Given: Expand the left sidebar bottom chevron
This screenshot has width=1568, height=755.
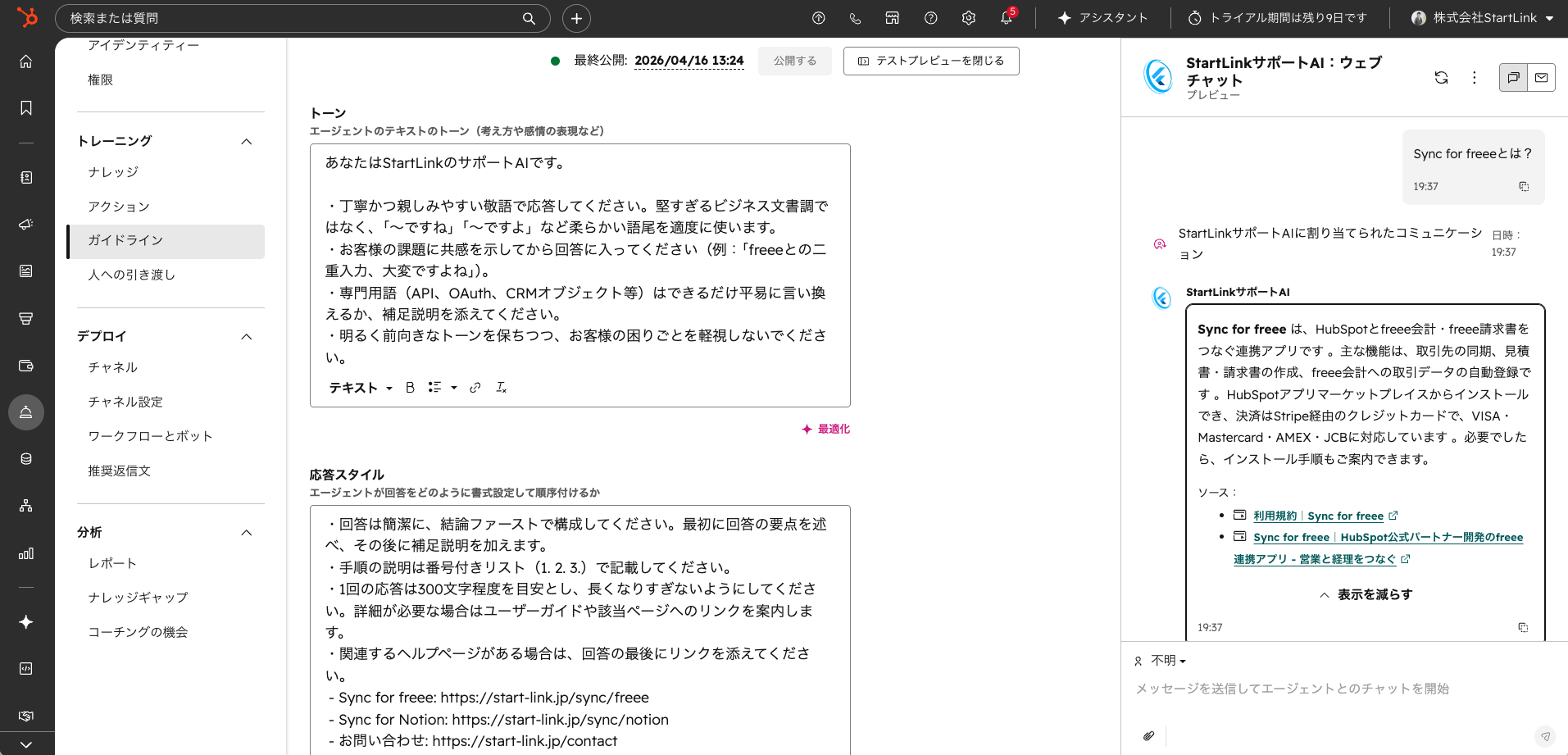Looking at the screenshot, I should tap(26, 744).
